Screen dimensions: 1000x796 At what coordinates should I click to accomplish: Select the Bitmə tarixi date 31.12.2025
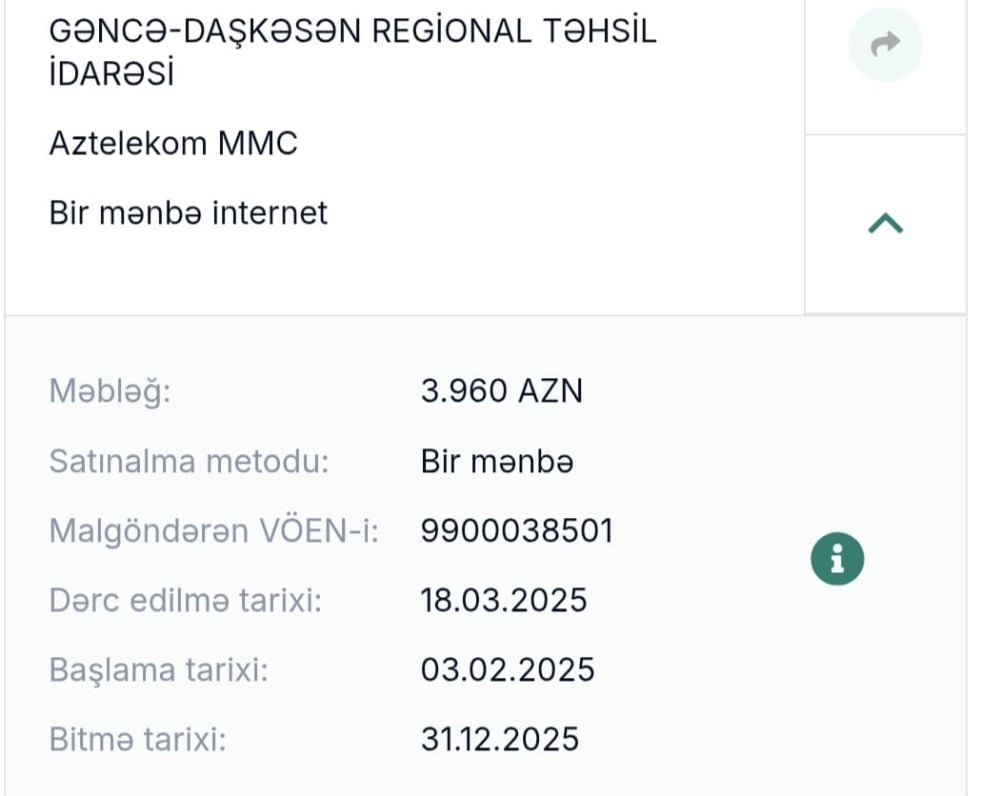click(x=499, y=739)
